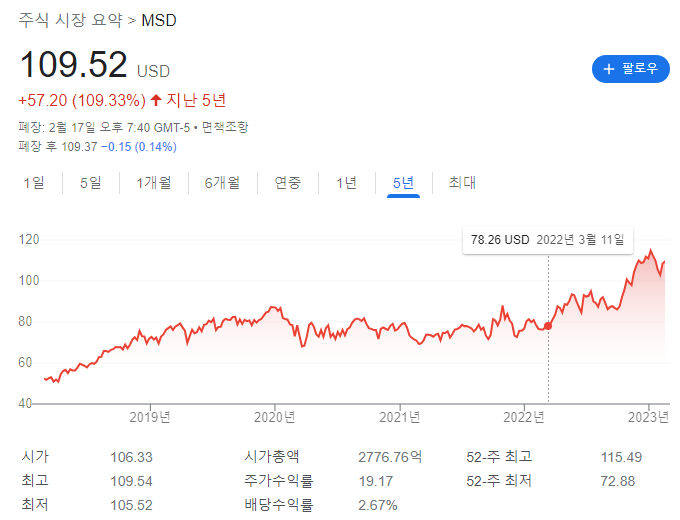
Task: Click the 2023년 x-axis label
Action: tap(649, 417)
